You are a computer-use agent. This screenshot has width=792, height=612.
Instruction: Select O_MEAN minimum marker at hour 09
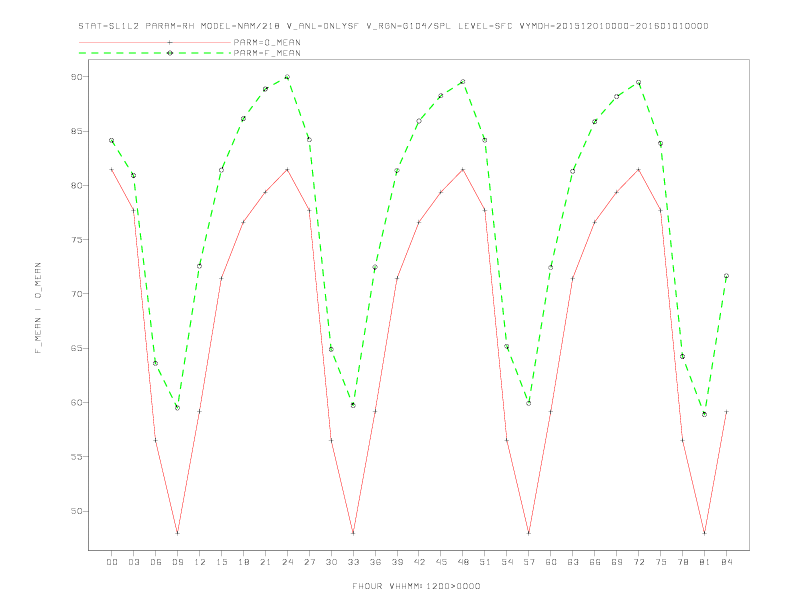pyautogui.click(x=177, y=533)
